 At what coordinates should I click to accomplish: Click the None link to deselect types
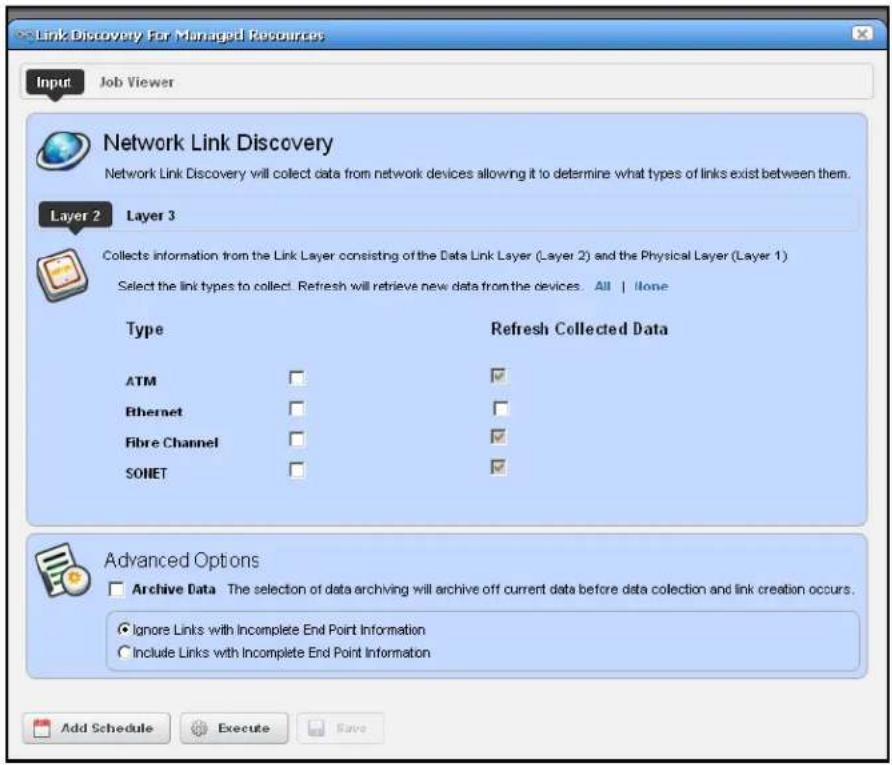click(651, 286)
